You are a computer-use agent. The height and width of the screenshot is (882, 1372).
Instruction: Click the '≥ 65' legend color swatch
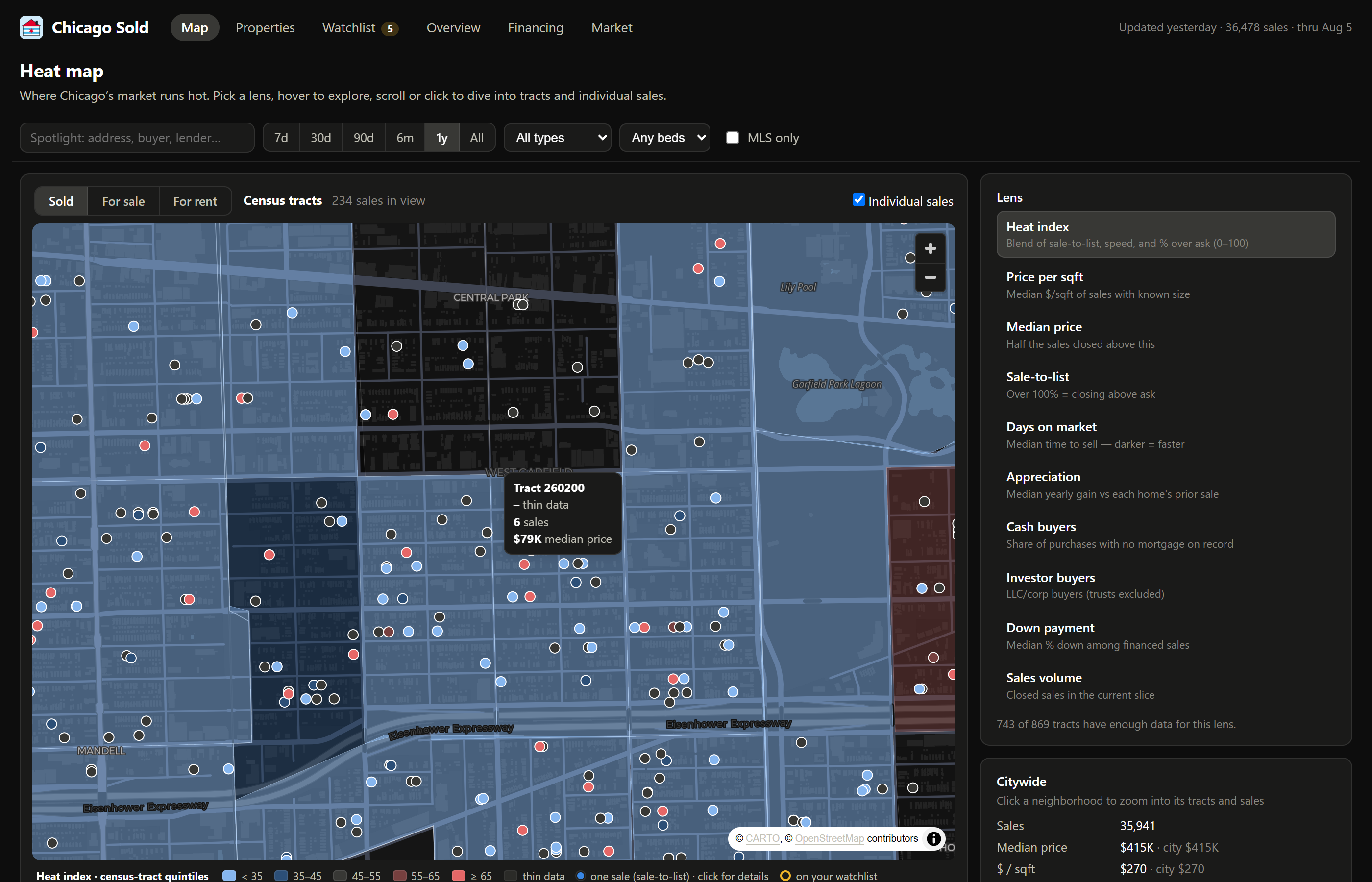point(458,876)
